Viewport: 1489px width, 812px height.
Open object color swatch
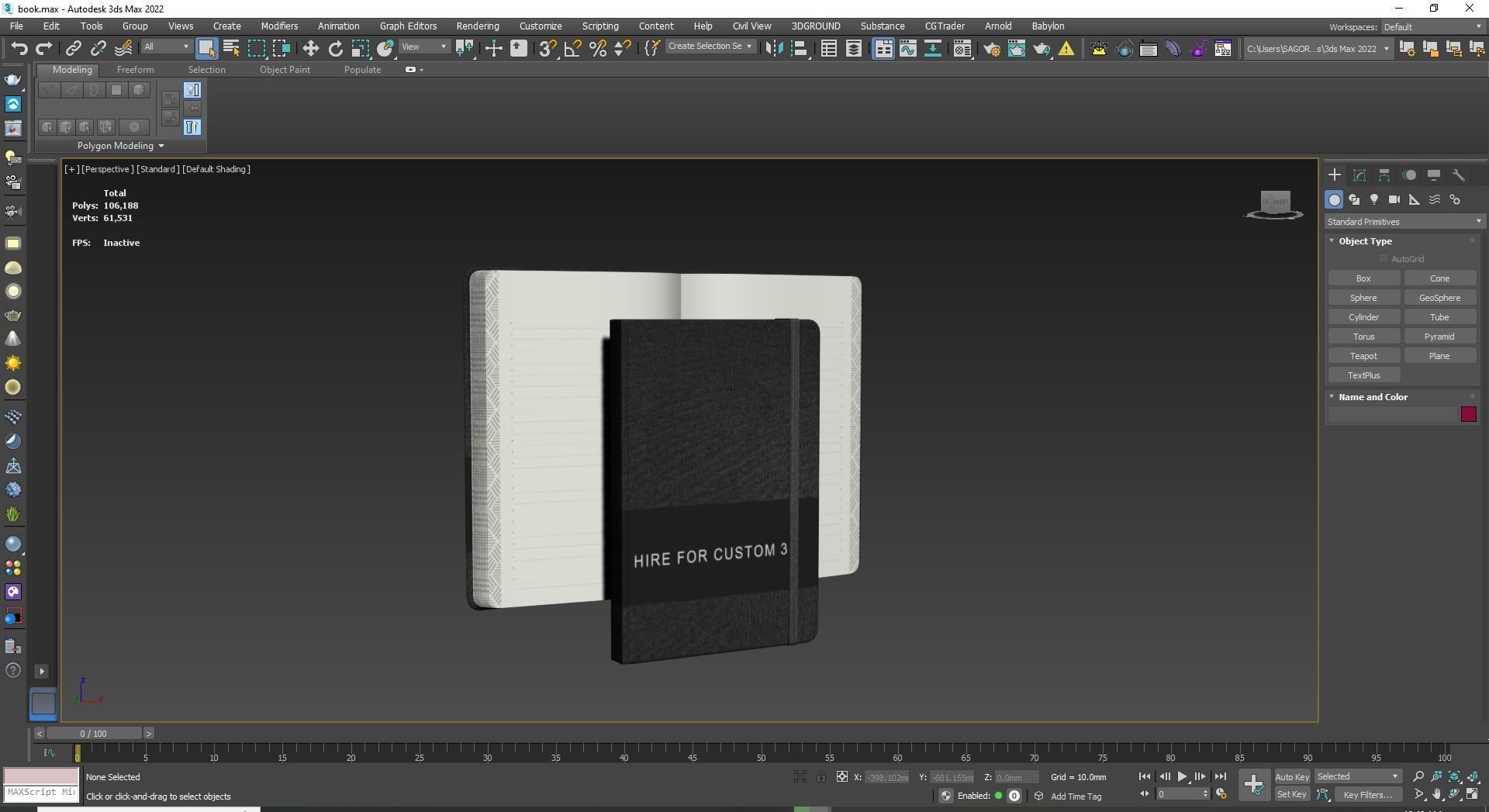click(1468, 414)
